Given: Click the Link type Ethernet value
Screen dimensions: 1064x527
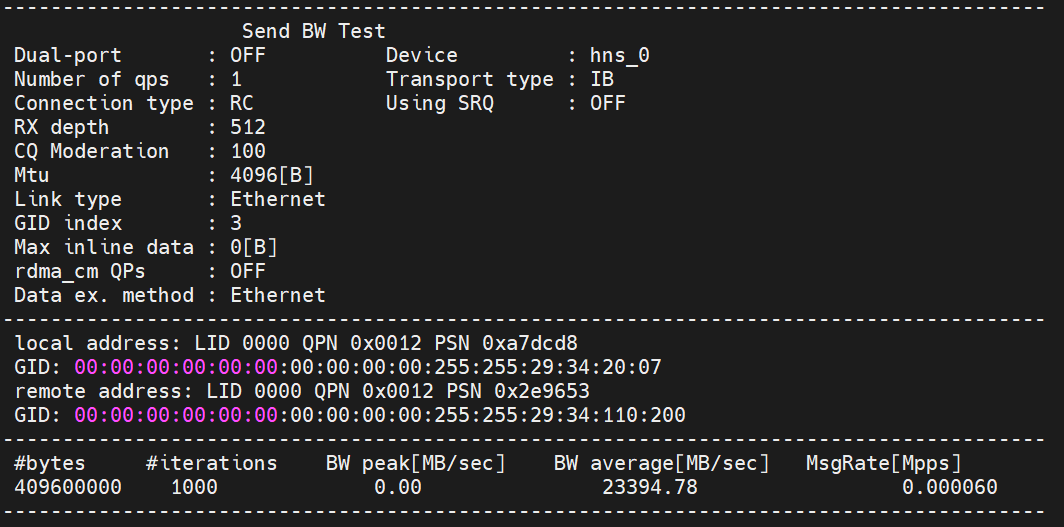Looking at the screenshot, I should click(277, 199).
